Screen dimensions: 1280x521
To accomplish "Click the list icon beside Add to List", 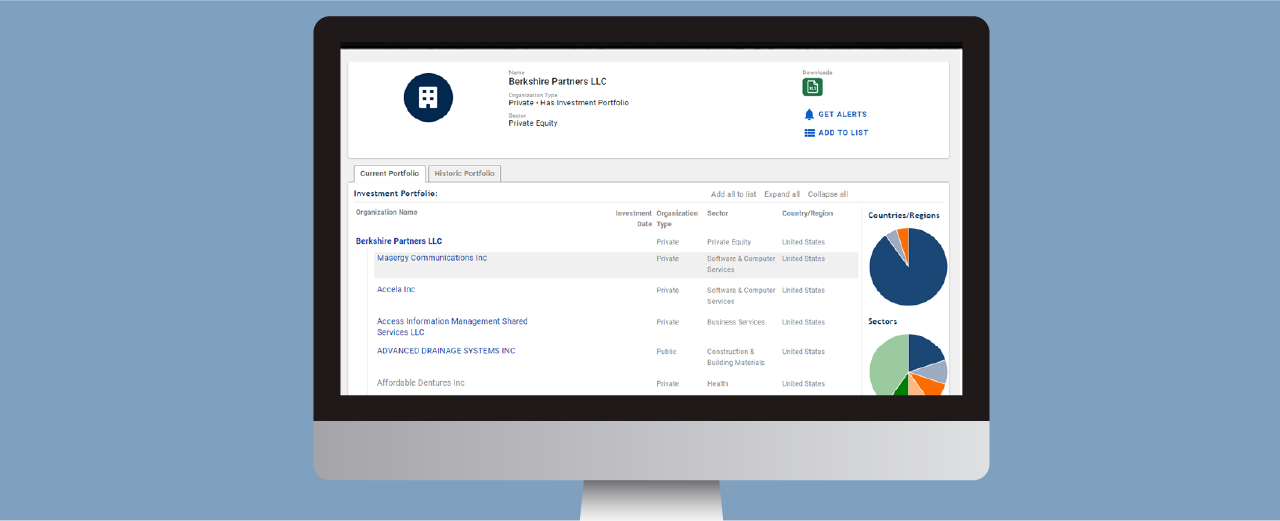I will pyautogui.click(x=810, y=132).
